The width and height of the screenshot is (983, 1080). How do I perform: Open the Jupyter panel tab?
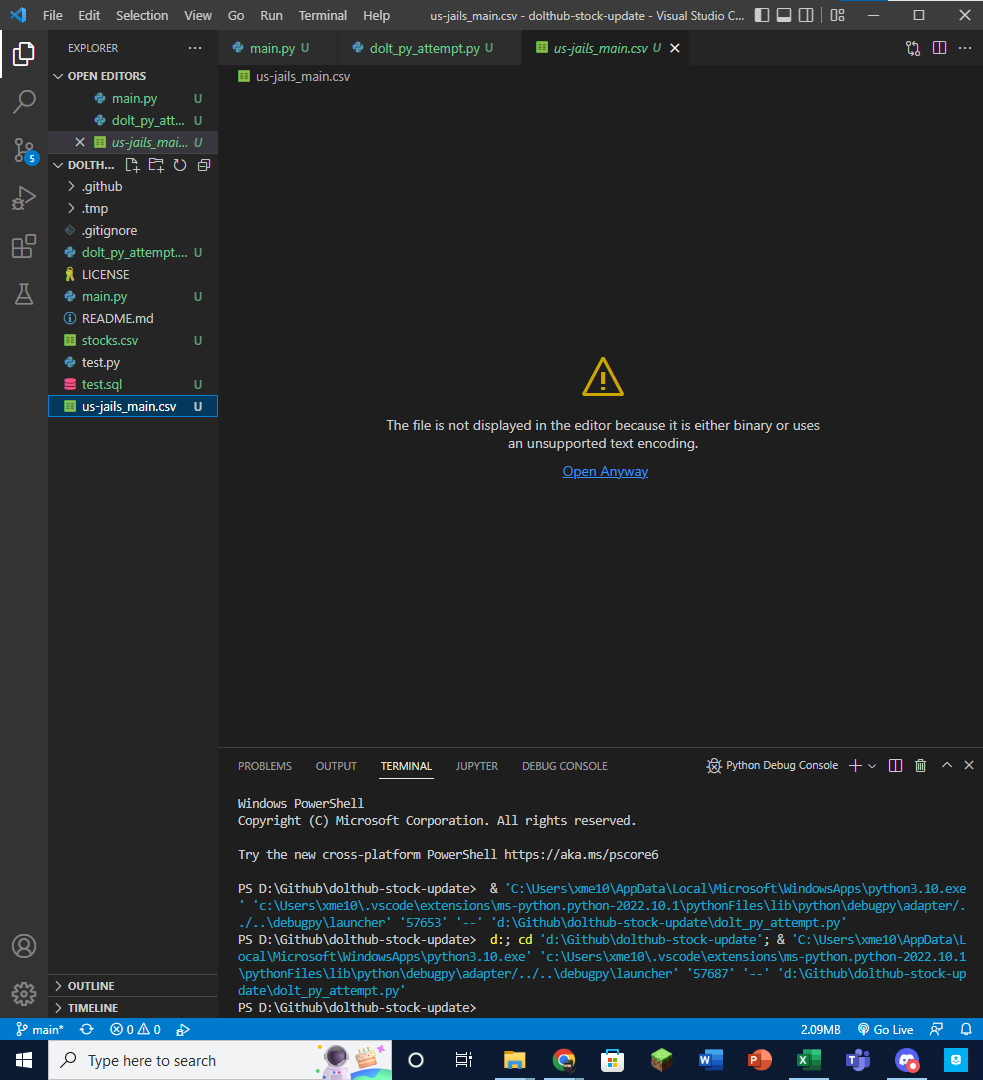[476, 766]
